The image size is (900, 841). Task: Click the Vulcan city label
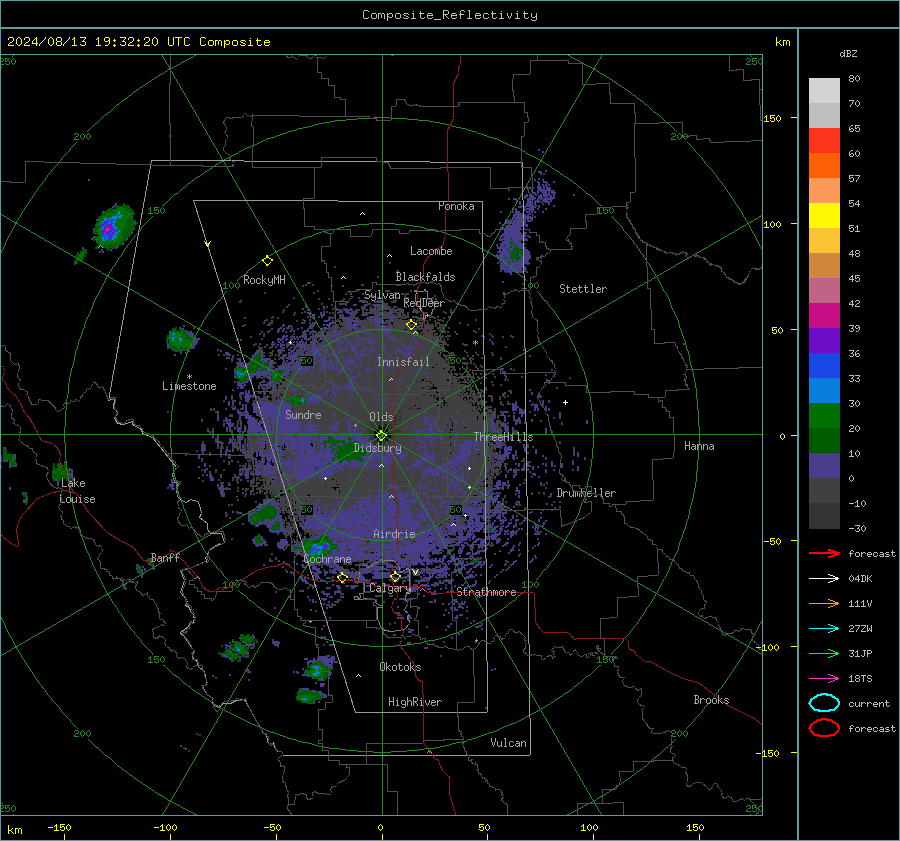508,743
